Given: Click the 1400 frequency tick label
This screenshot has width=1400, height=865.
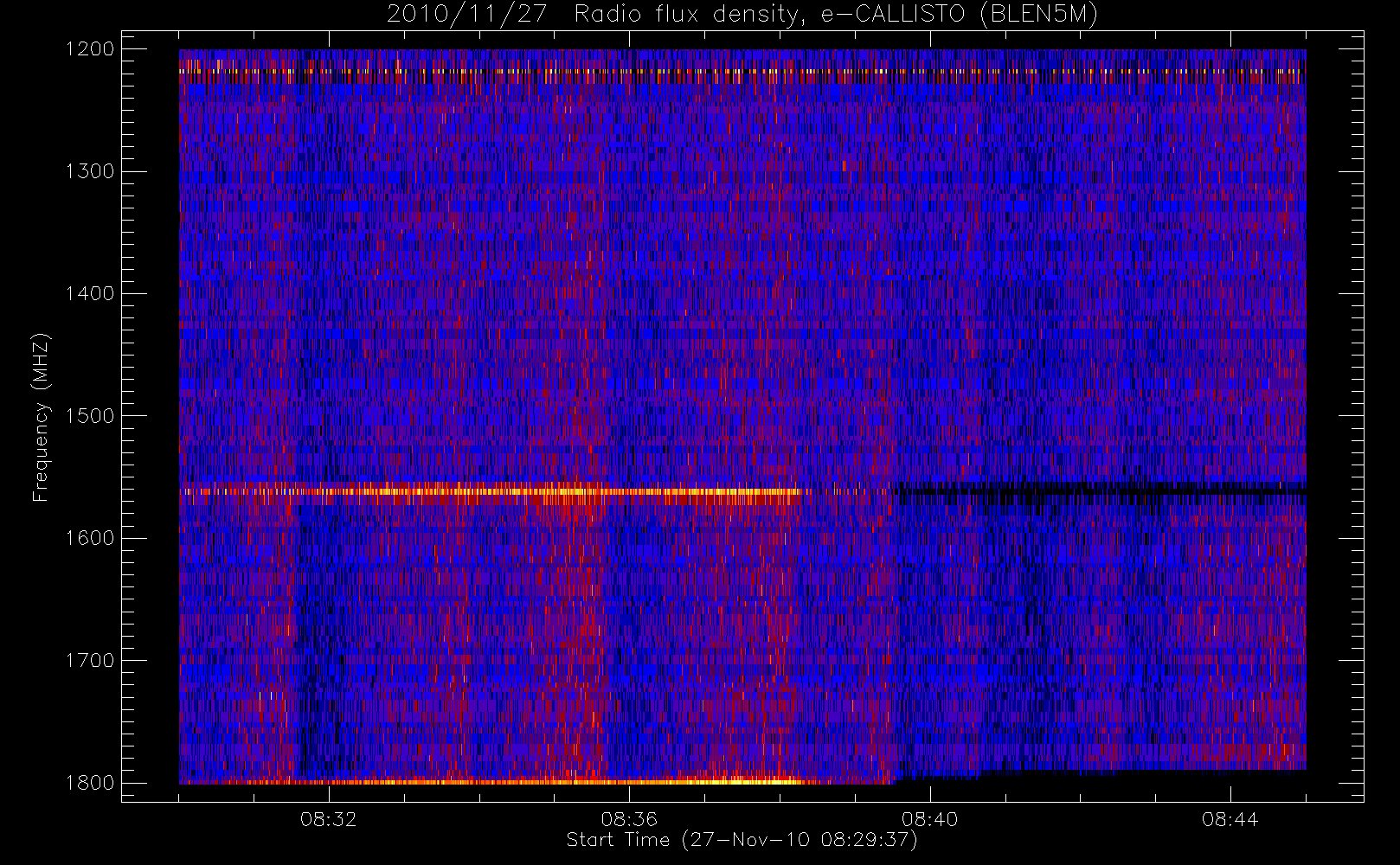Looking at the screenshot, I should pos(90,293).
